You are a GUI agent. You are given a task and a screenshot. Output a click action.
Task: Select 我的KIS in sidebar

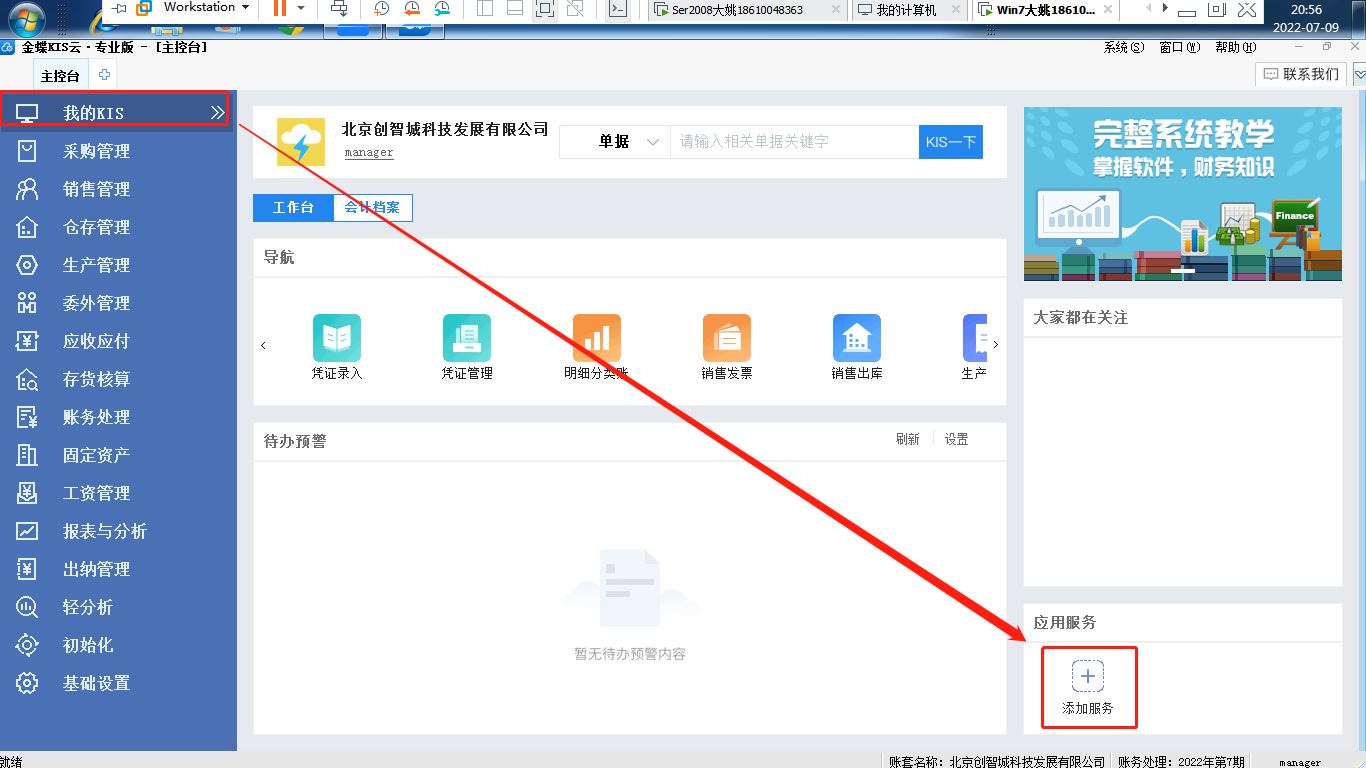click(116, 113)
